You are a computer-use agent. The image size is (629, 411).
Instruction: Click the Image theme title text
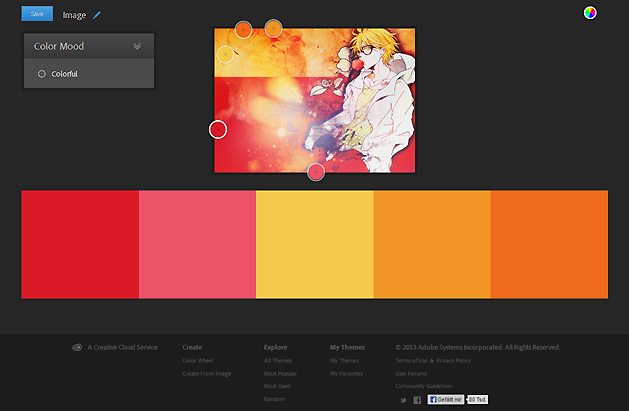(74, 15)
